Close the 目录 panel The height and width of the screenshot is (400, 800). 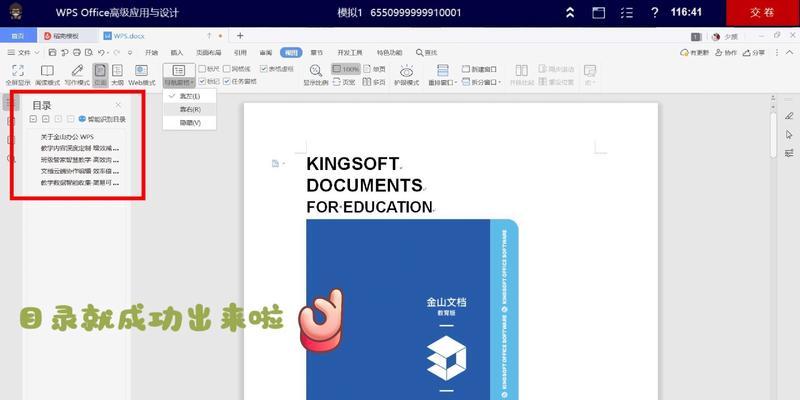[118, 105]
